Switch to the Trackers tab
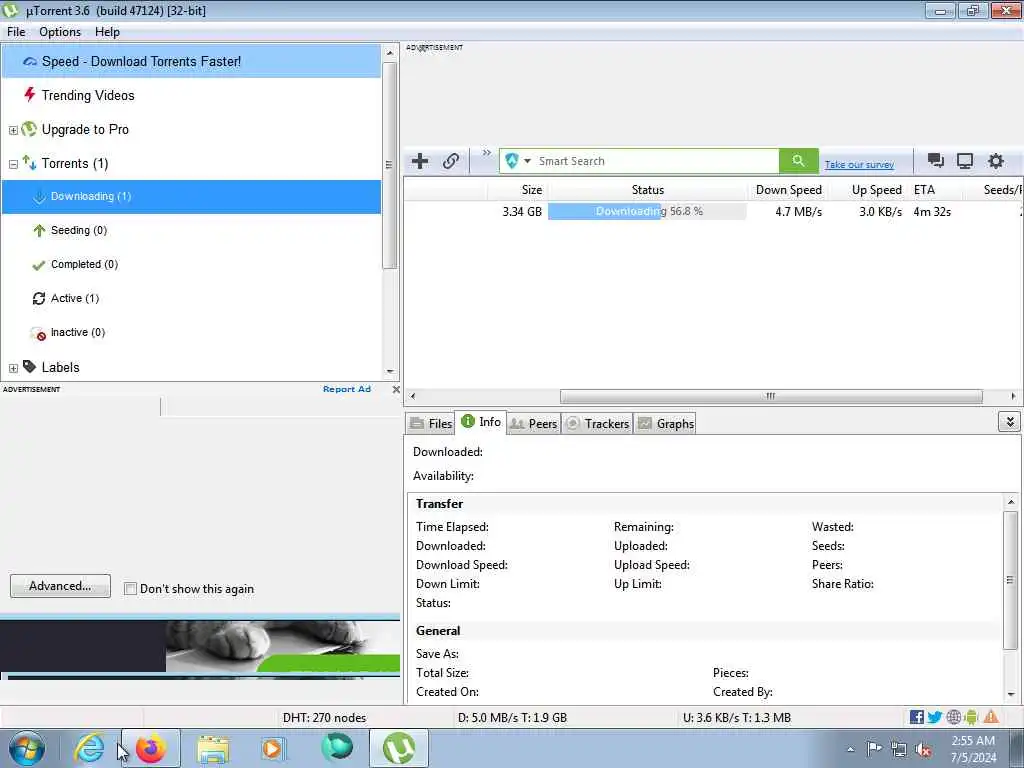The height and width of the screenshot is (768, 1024). pos(597,423)
